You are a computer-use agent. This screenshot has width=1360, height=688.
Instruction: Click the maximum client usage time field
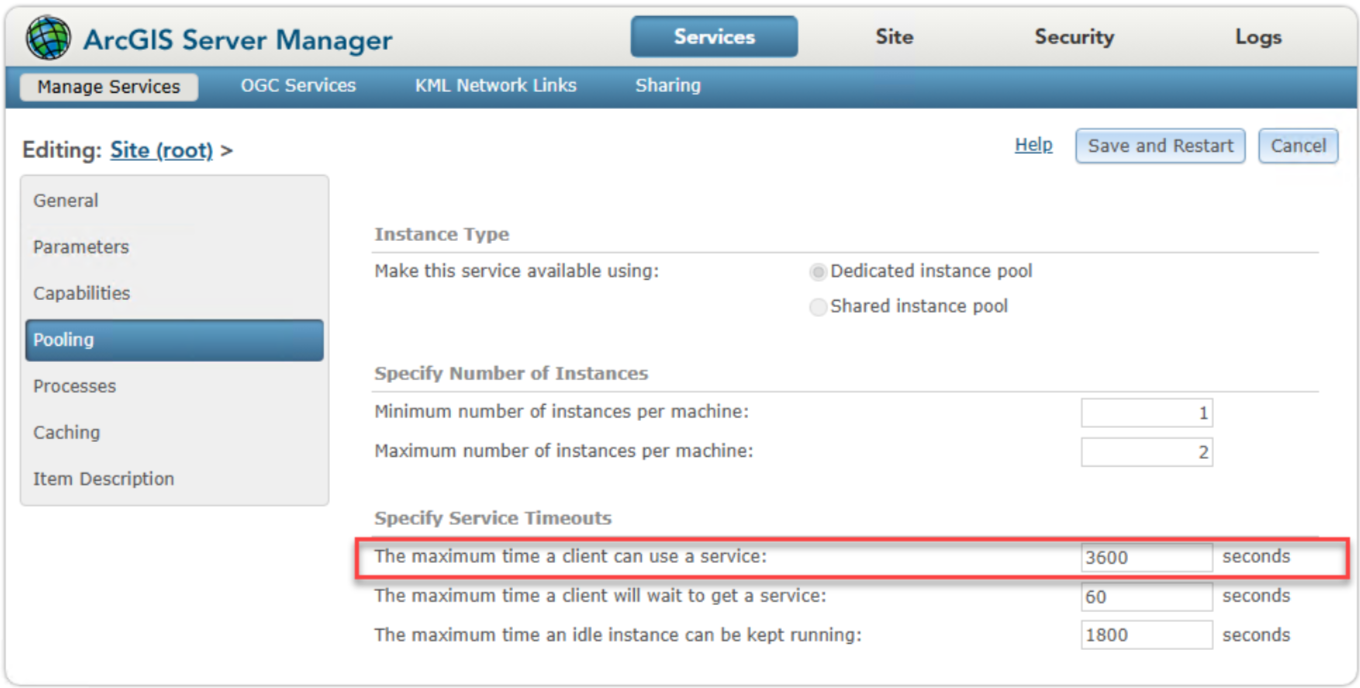(1146, 557)
